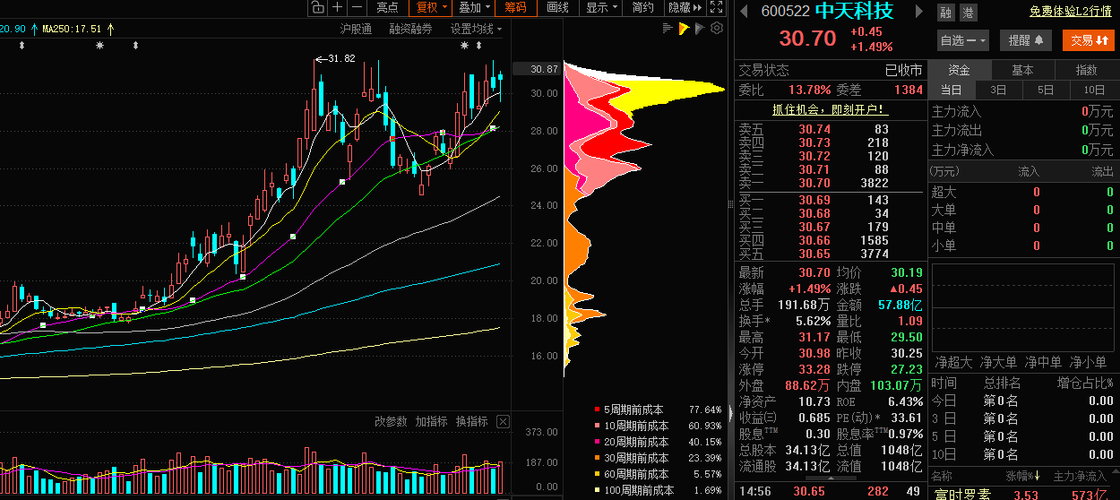
Task: Click the 融 margin trading badge
Action: coord(946,11)
